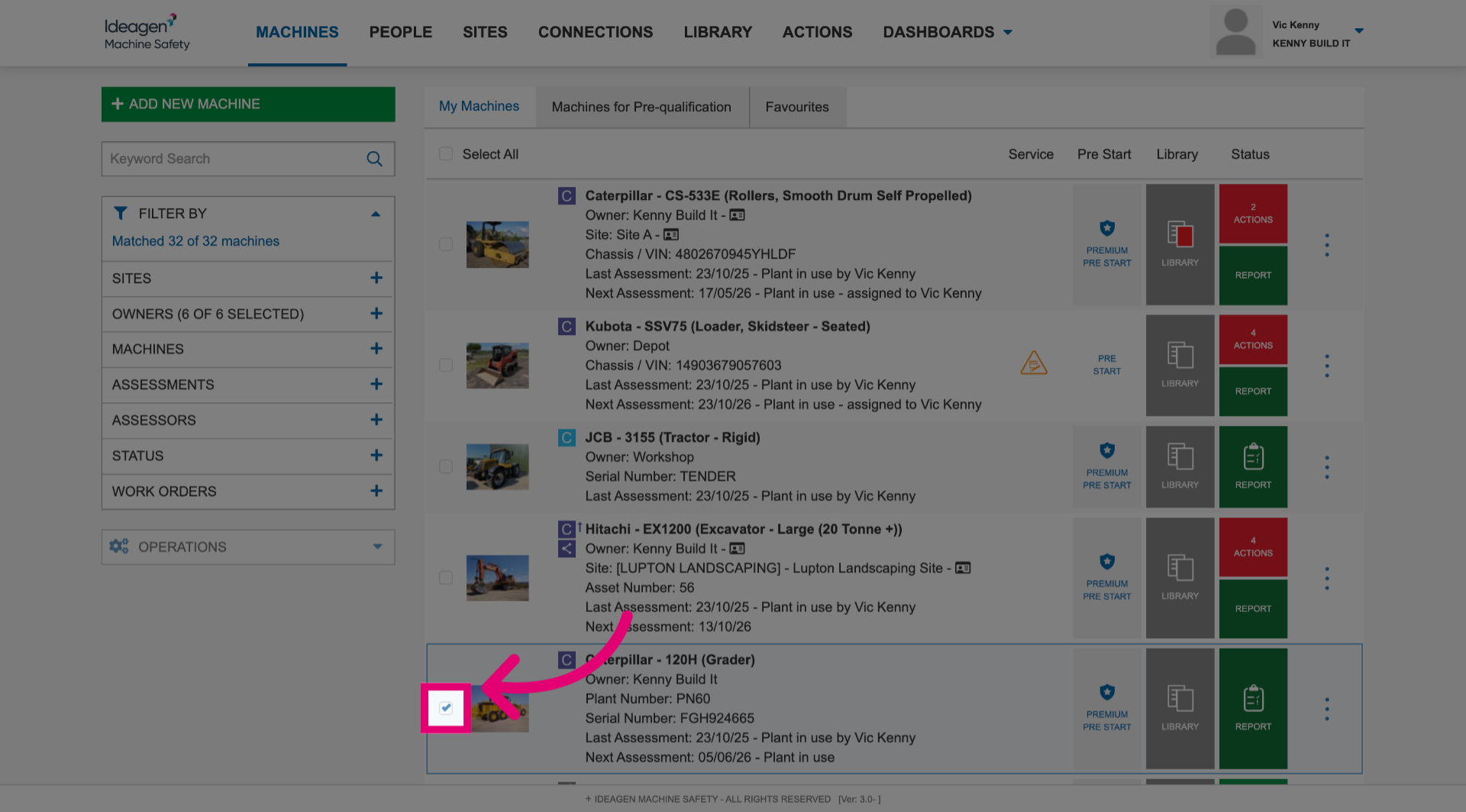Switch to the Favourites tab
Viewport: 1466px width, 812px height.
(x=797, y=107)
